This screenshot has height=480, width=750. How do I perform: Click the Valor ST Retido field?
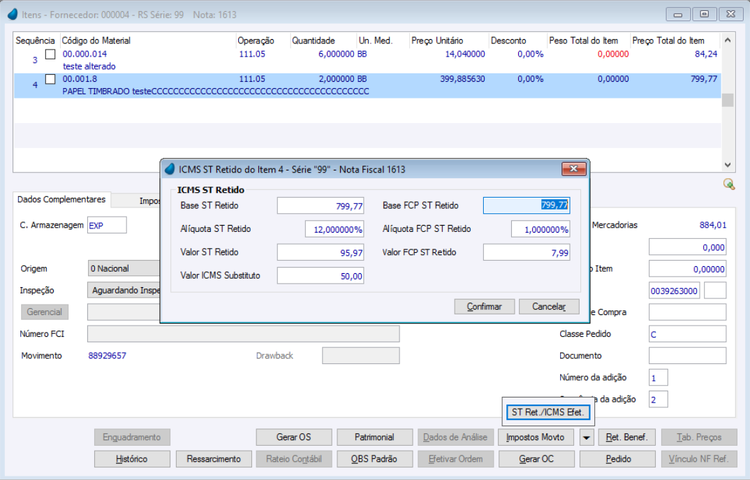point(320,252)
